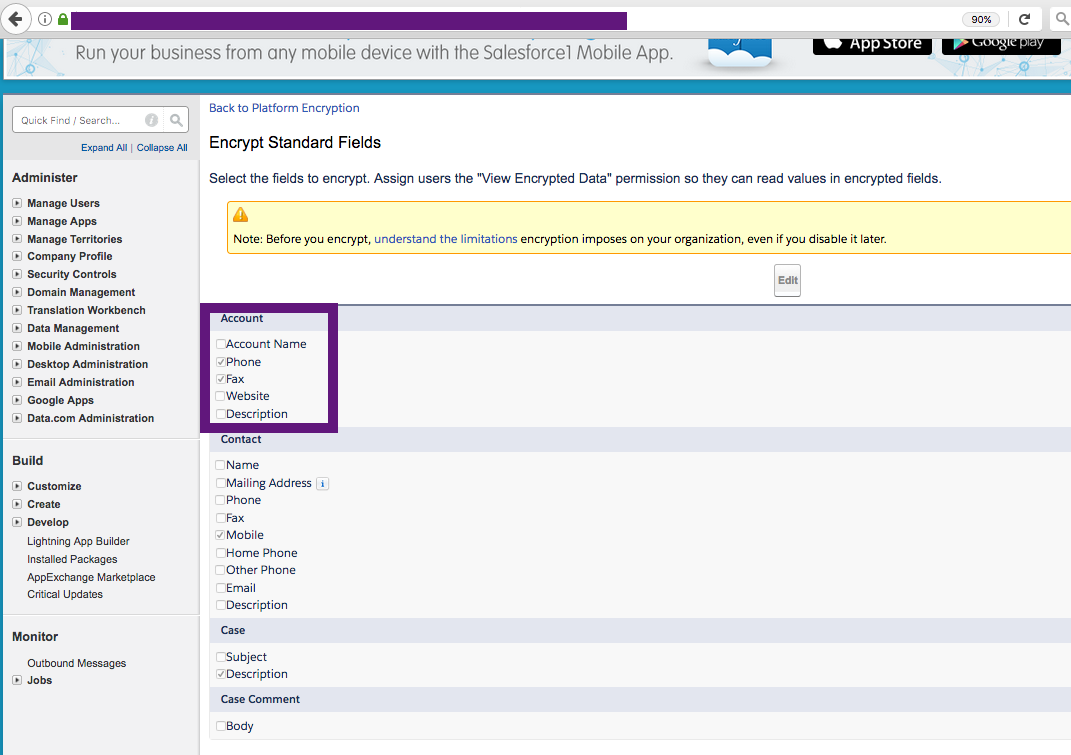Expand the Company Profile arrow
The width and height of the screenshot is (1071, 755).
[x=17, y=256]
